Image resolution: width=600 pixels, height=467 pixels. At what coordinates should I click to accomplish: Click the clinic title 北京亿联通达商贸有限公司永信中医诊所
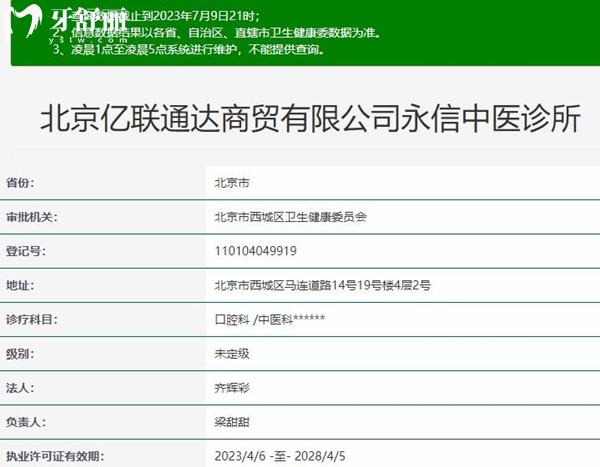click(309, 119)
